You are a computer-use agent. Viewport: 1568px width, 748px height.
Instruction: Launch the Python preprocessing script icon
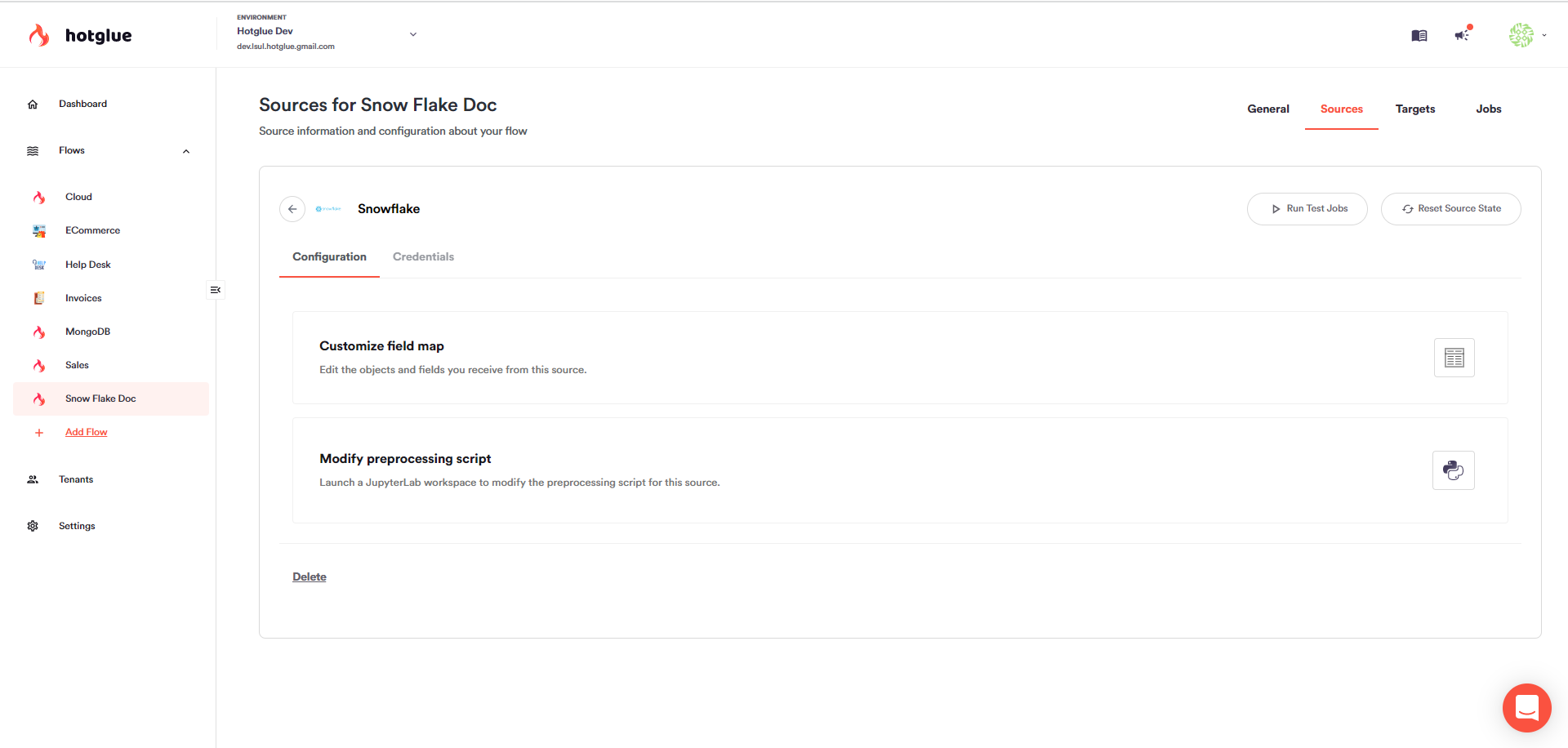pos(1454,470)
